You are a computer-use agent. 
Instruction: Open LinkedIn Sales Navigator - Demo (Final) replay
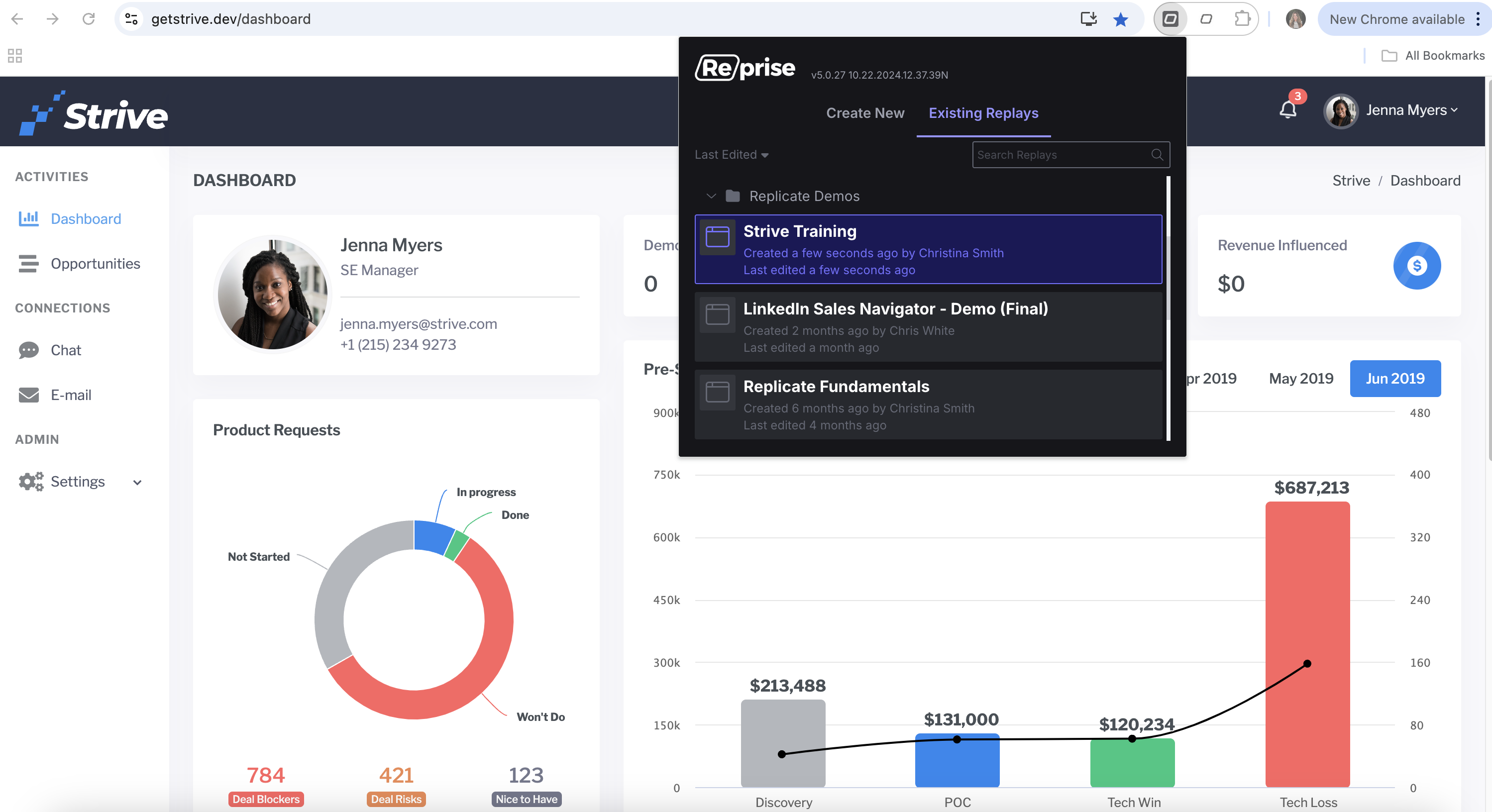[928, 327]
